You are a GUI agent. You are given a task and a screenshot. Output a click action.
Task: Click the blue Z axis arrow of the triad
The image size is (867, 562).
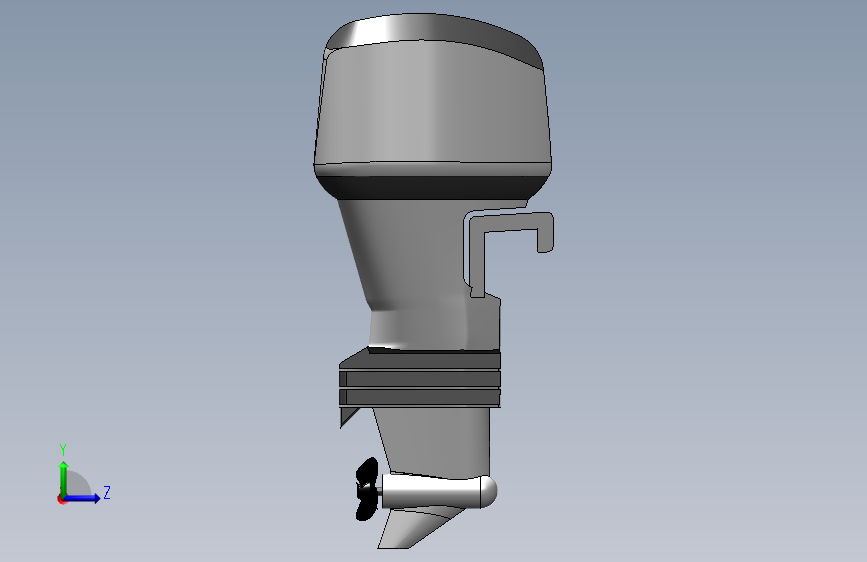[83, 498]
